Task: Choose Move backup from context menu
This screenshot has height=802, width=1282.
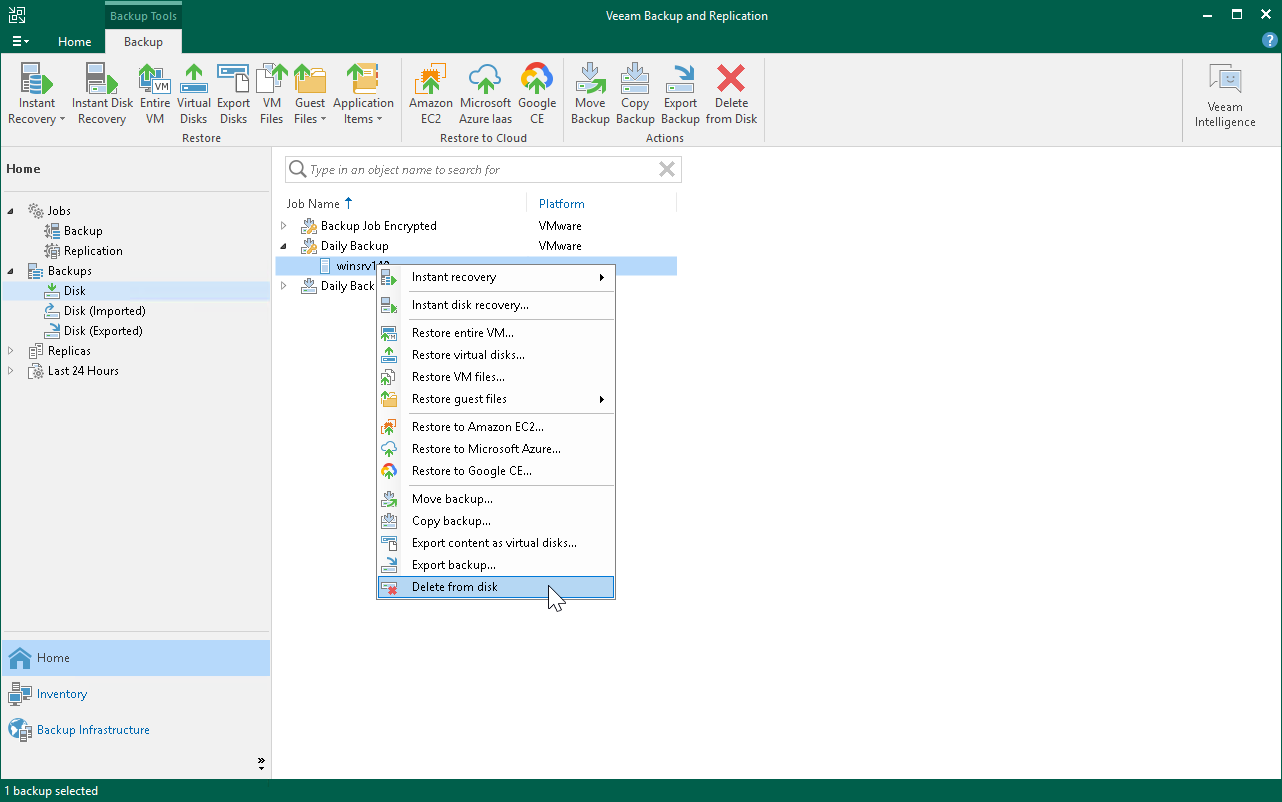Action: (496, 499)
